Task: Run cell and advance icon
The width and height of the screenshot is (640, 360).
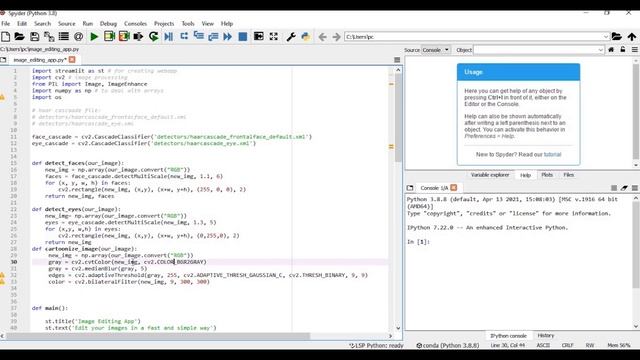Action: click(124, 37)
